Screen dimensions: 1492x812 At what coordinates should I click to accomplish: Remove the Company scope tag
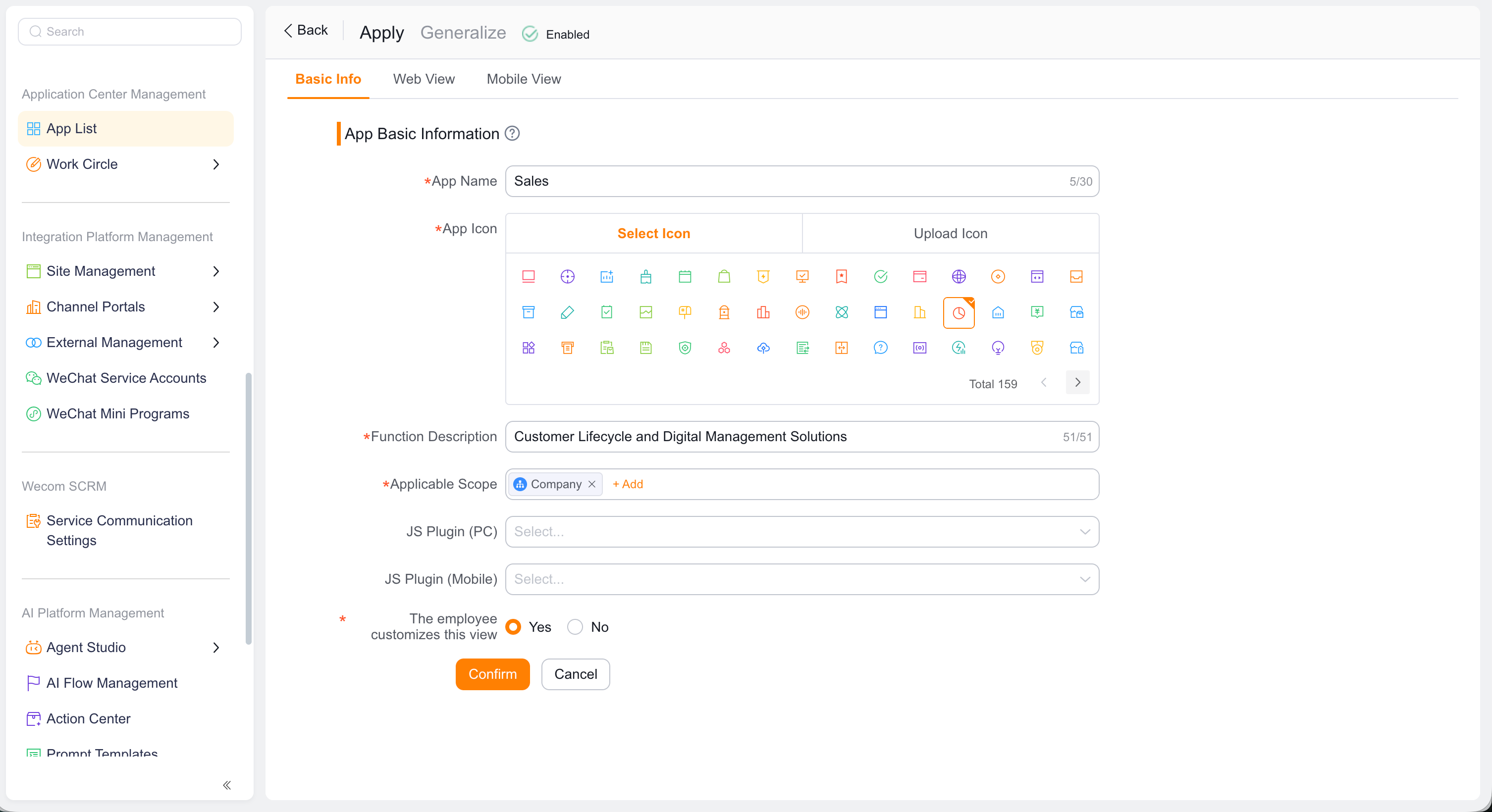pyautogui.click(x=592, y=484)
